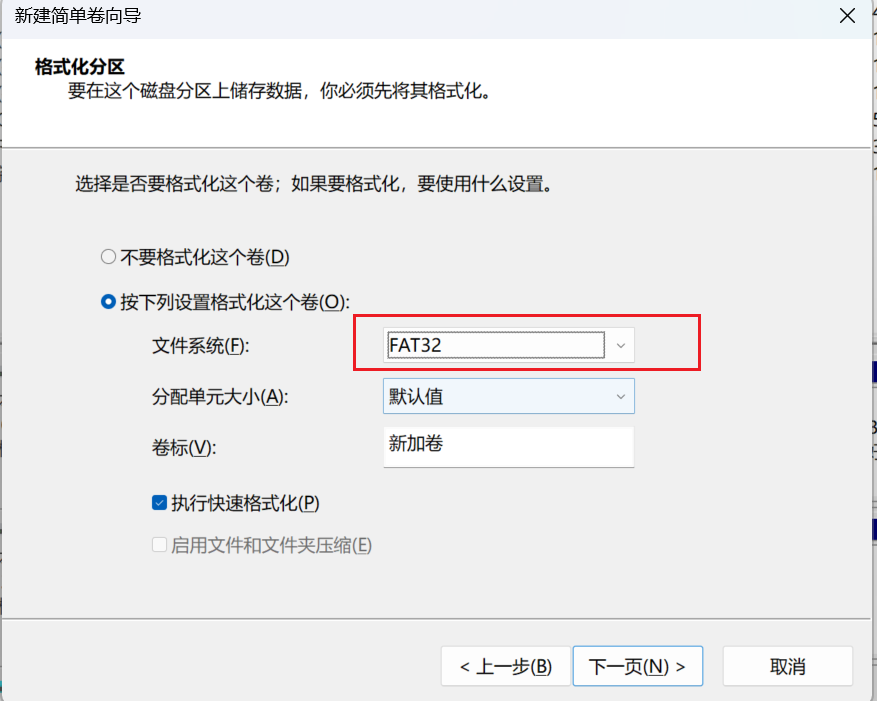
Task: Click the 格式化分区 heading
Action: 79,67
